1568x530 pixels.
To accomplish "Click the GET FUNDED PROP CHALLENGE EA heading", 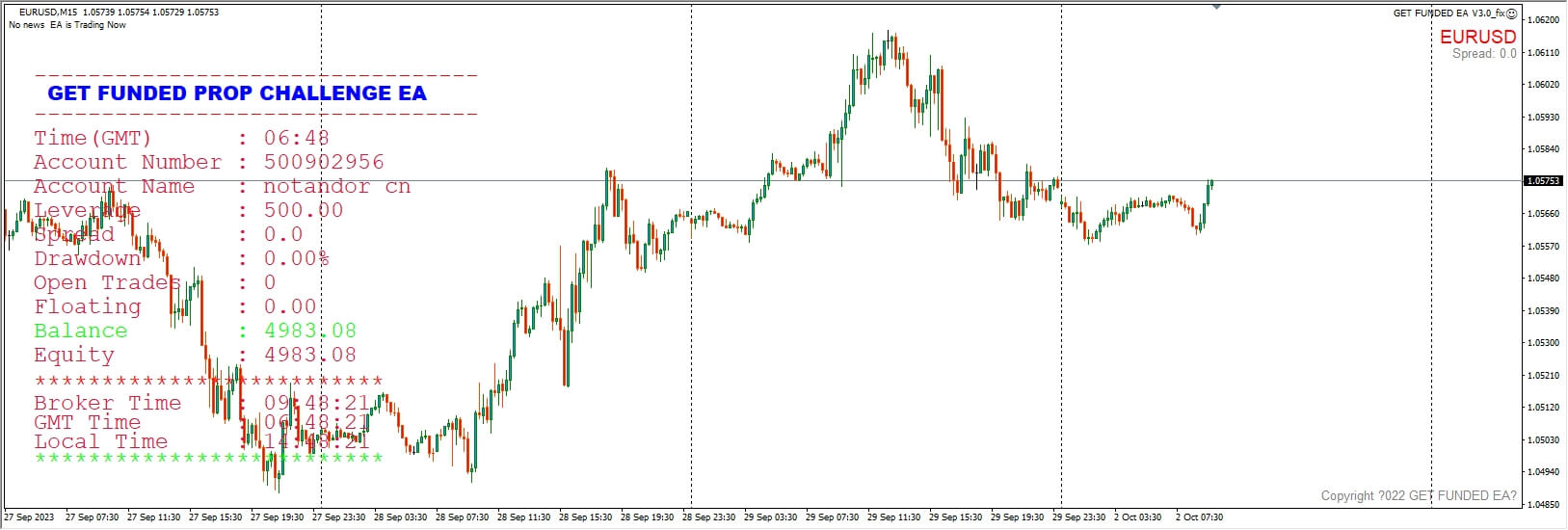I will point(237,93).
